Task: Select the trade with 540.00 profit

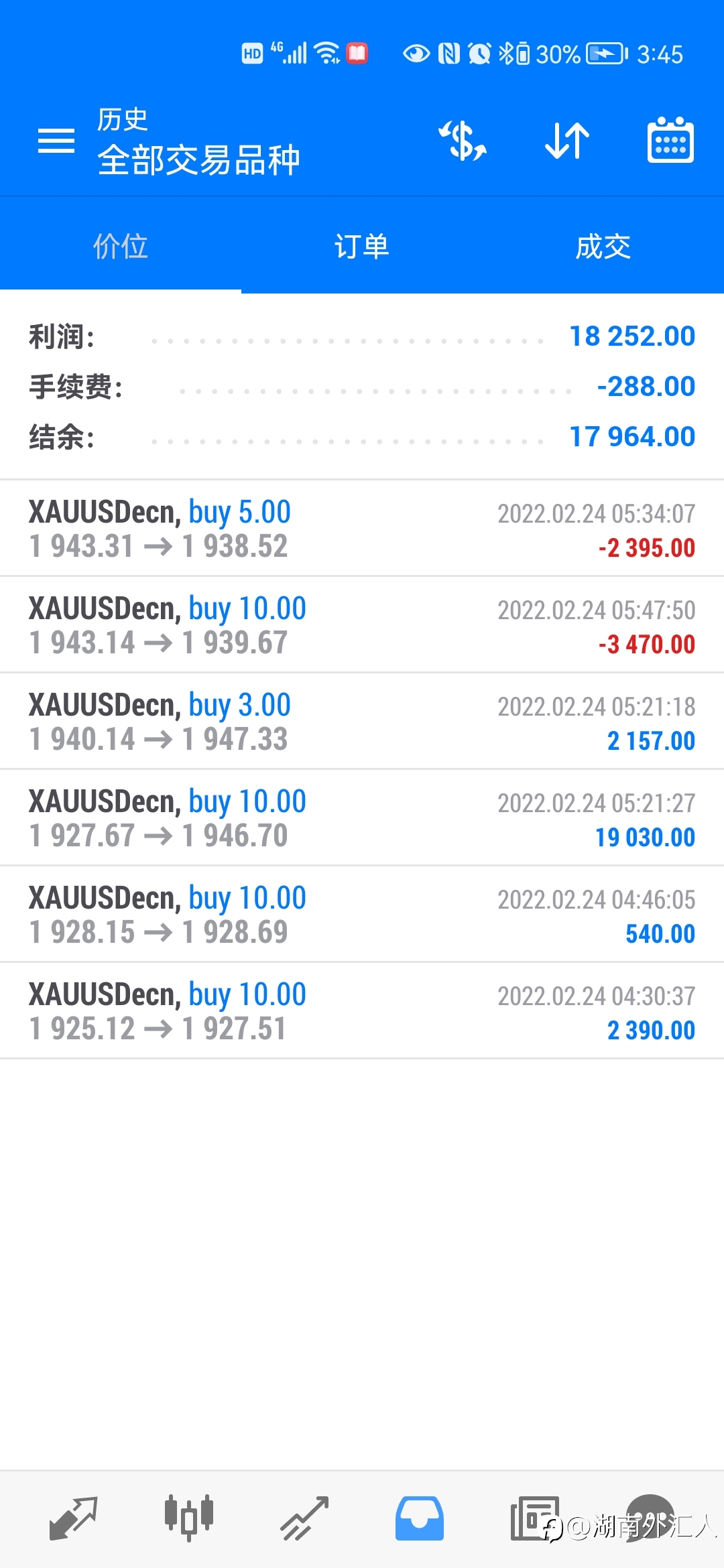Action: coord(362,915)
